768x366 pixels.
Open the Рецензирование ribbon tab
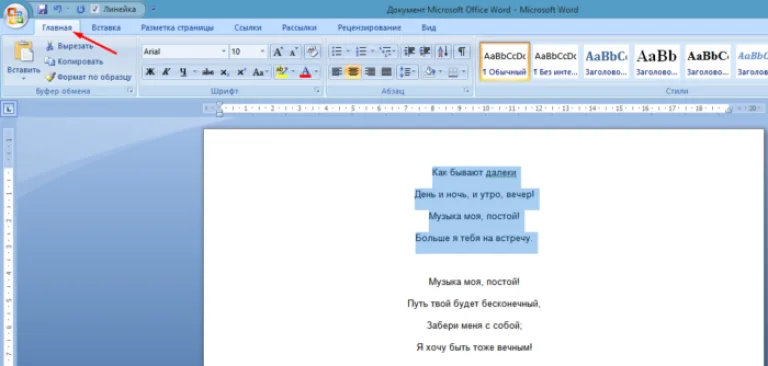[x=369, y=28]
